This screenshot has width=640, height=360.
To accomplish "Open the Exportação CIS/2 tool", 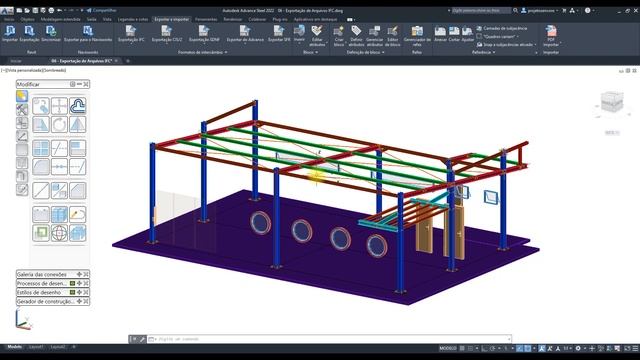I will 167,33.
